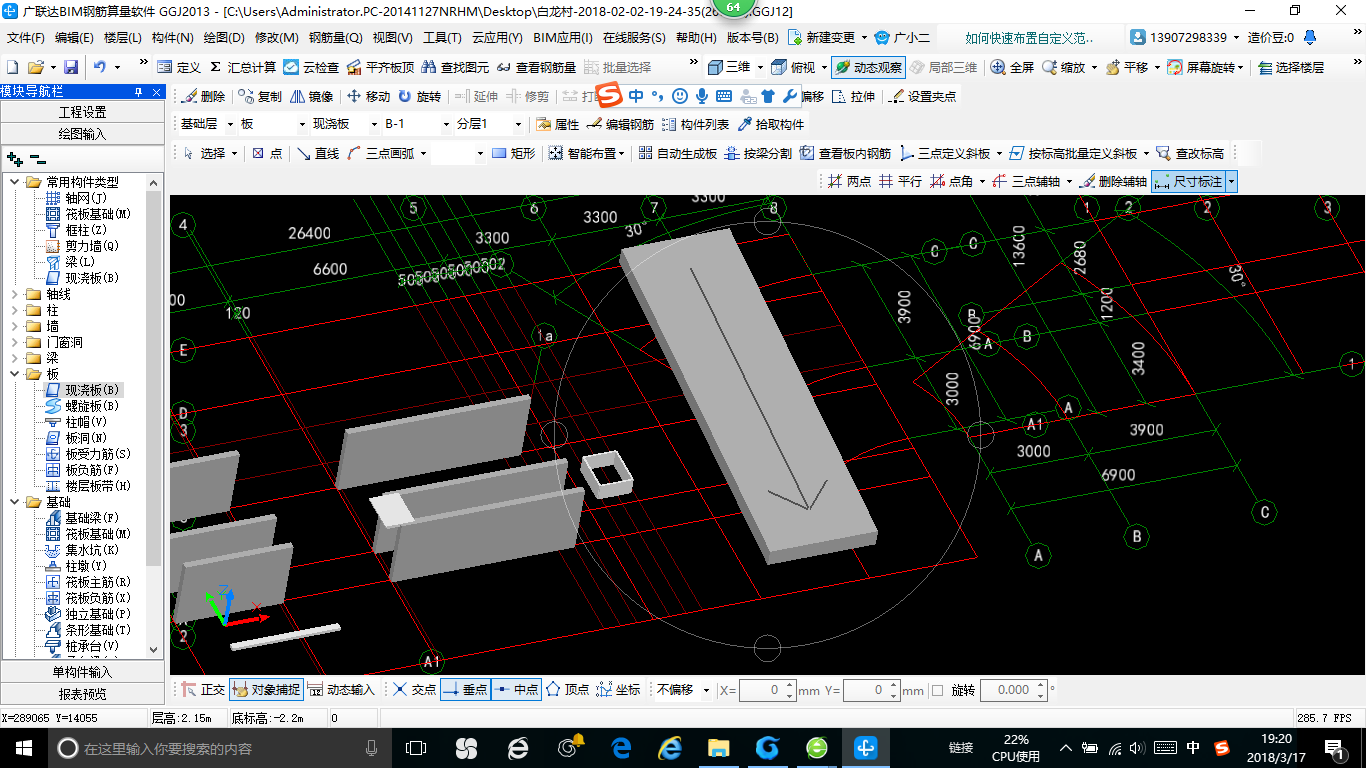Select the 矩形 rectangle drawing tool
This screenshot has width=1366, height=768.
pyautogui.click(x=513, y=153)
